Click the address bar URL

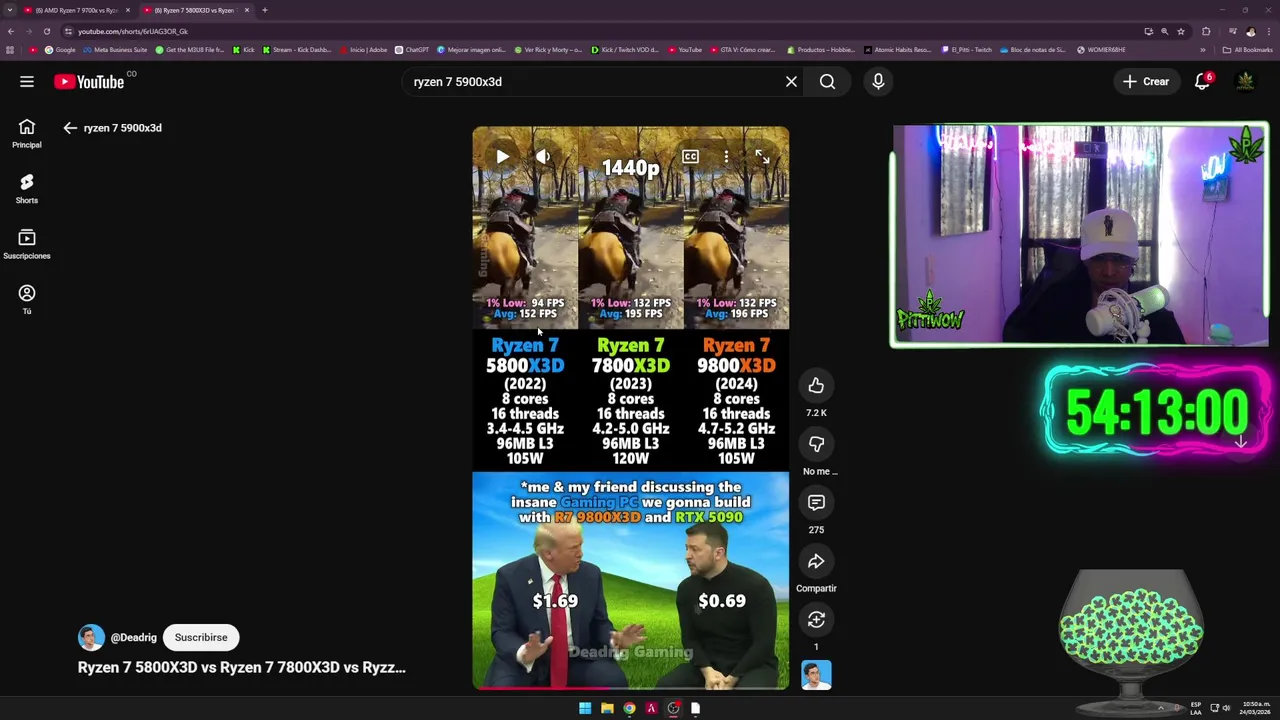coord(133,31)
